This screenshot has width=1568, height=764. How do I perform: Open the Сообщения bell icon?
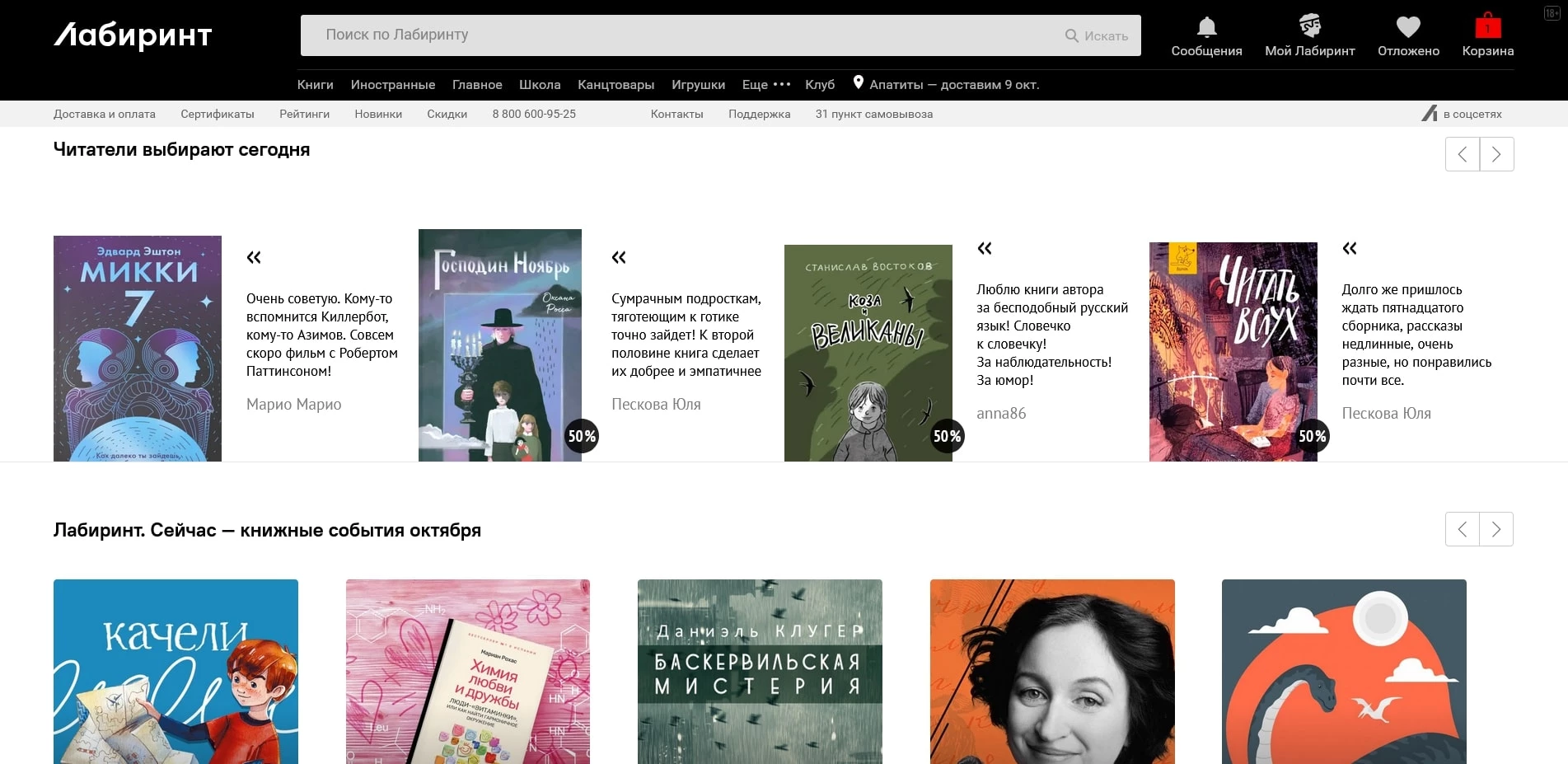click(x=1206, y=27)
